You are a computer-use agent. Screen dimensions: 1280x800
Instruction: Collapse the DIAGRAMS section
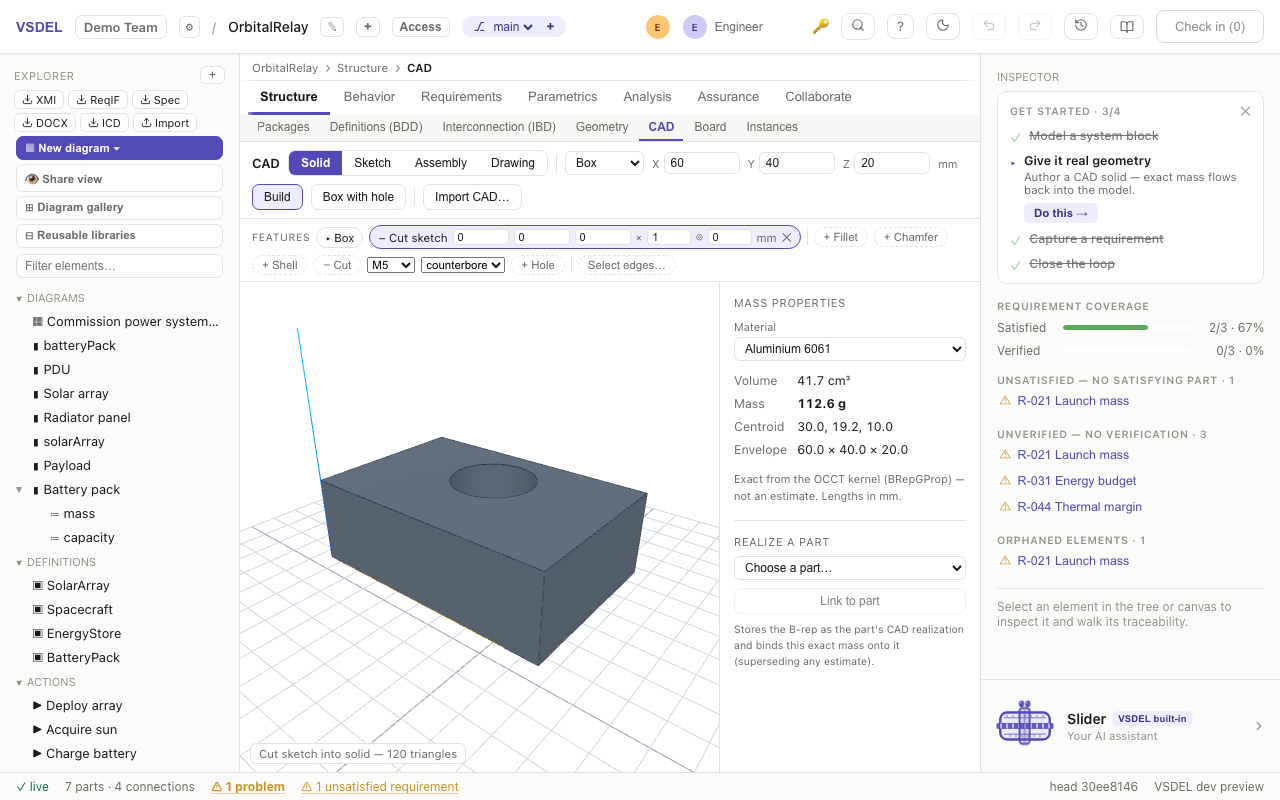point(19,298)
